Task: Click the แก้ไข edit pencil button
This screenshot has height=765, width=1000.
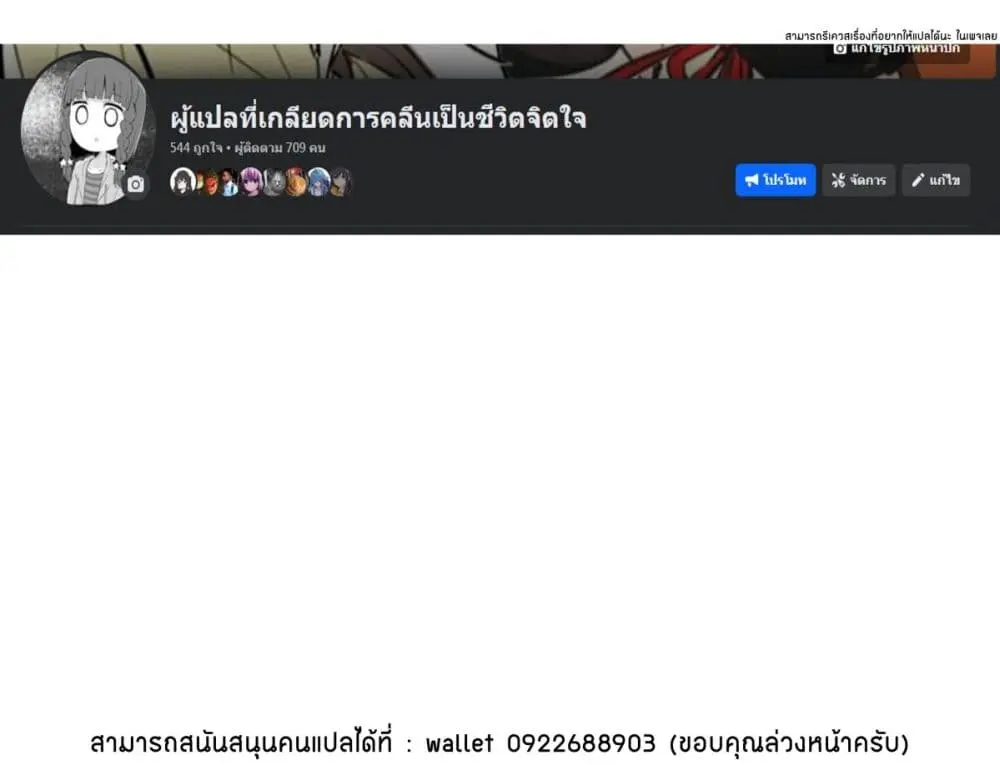Action: point(936,180)
